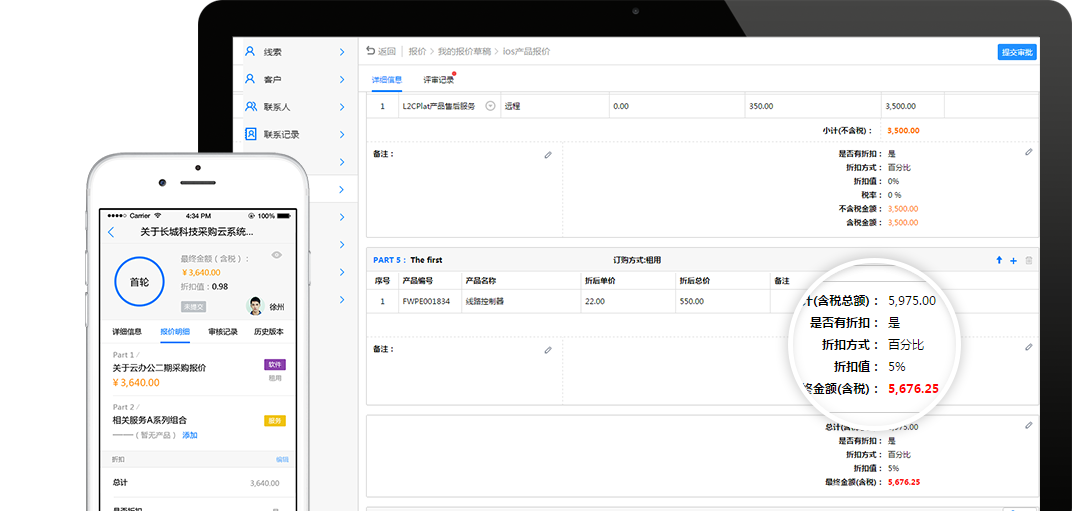The width and height of the screenshot is (1072, 511).
Task: Open the 我的报价草稿 breadcrumb link
Action: 464,51
